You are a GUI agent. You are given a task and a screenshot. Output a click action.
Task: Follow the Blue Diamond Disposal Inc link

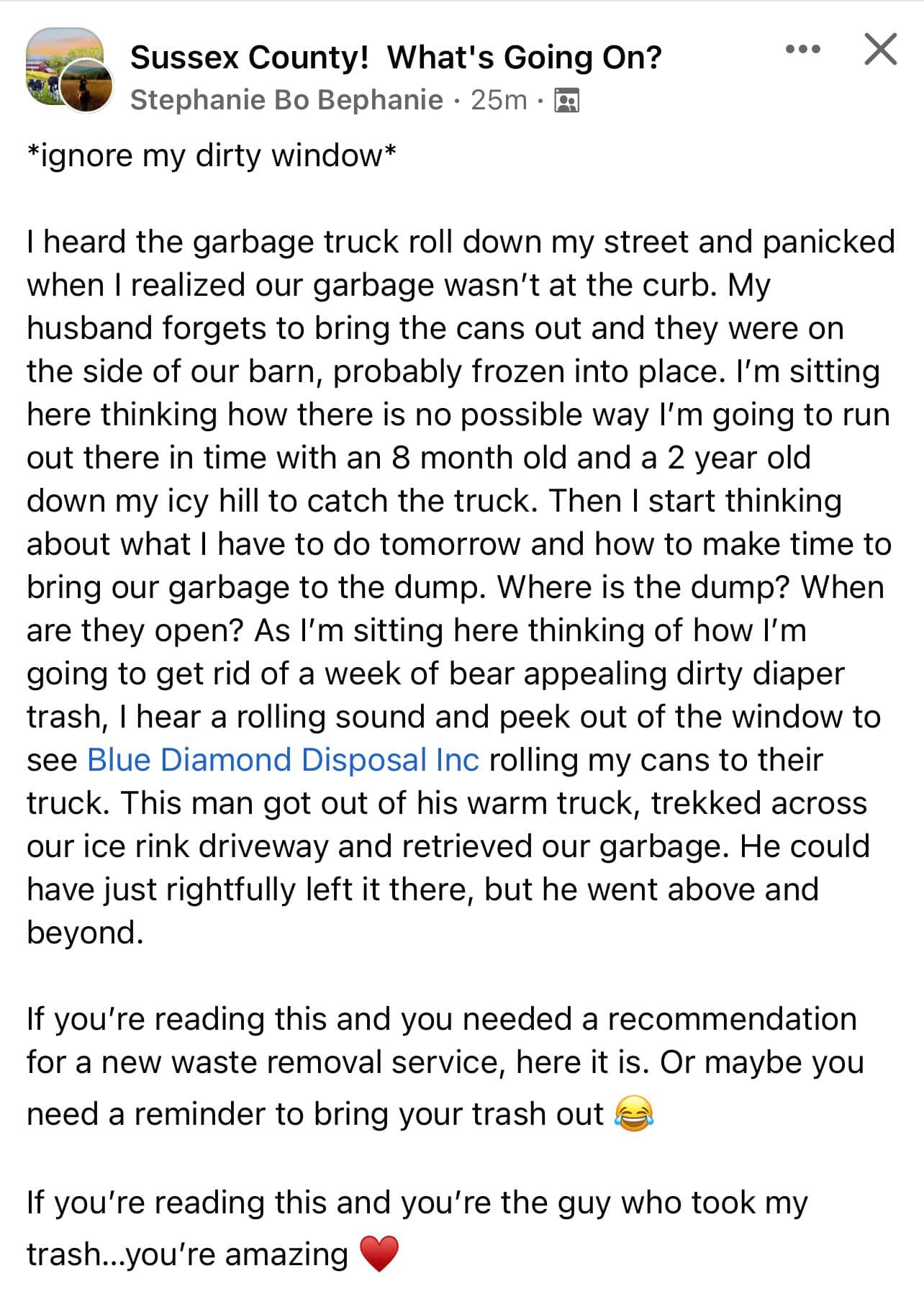click(x=283, y=760)
